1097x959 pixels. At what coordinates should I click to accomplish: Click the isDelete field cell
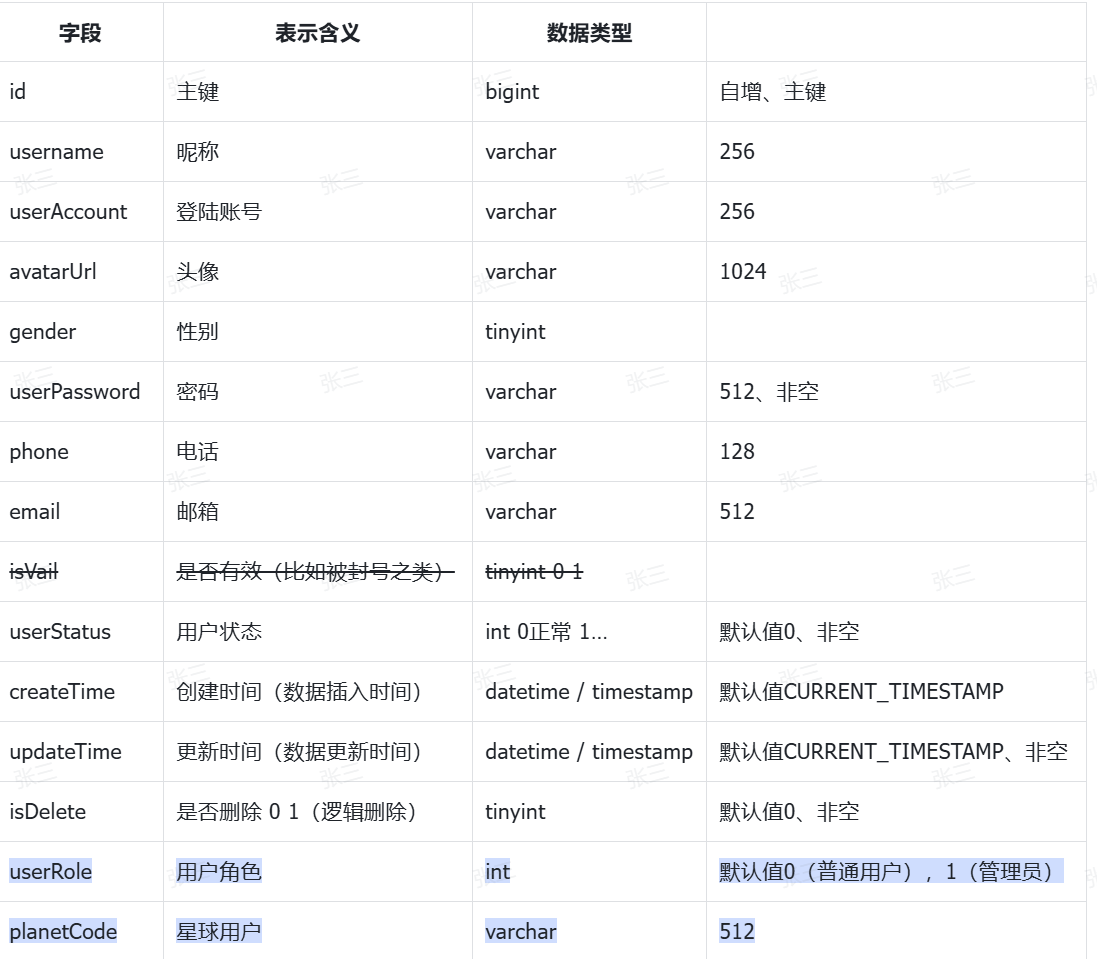pyautogui.click(x=48, y=812)
